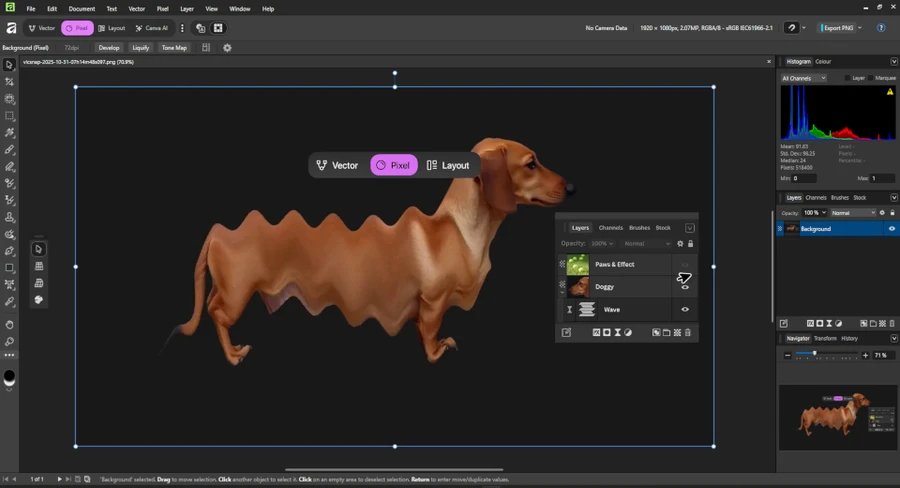Hide the Background layer visibility eye
Image resolution: width=900 pixels, height=488 pixels.
(x=890, y=228)
